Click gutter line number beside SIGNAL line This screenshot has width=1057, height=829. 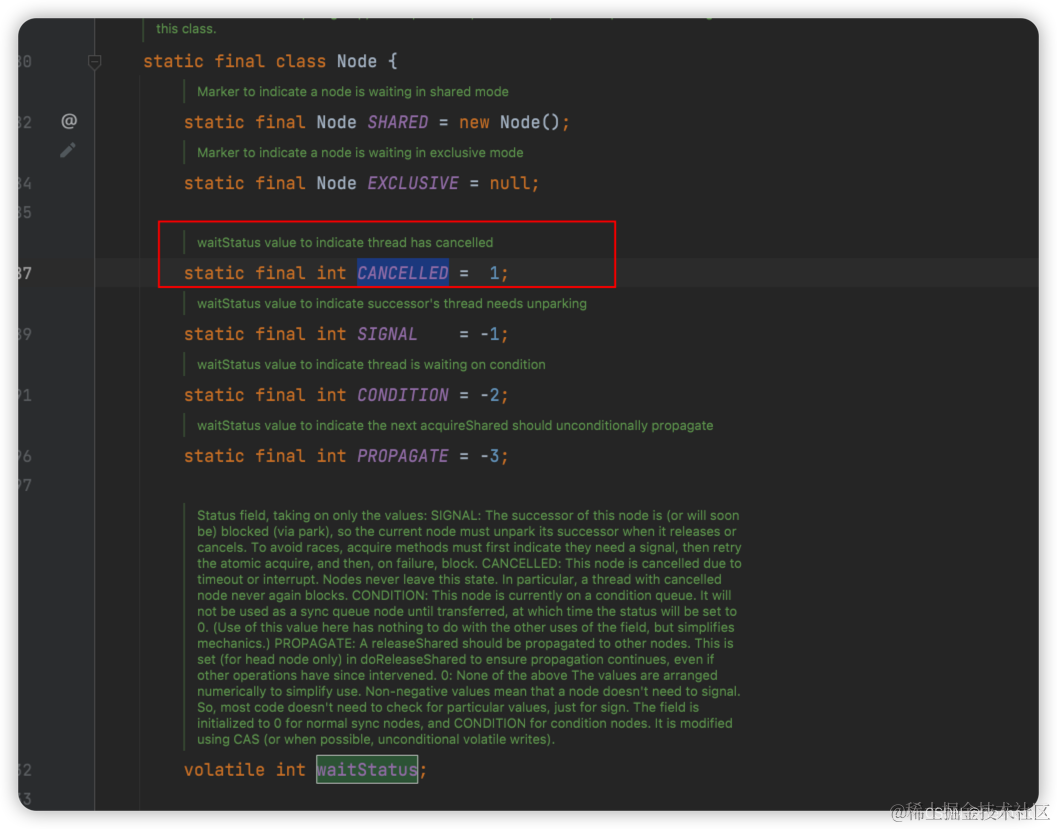(24, 334)
